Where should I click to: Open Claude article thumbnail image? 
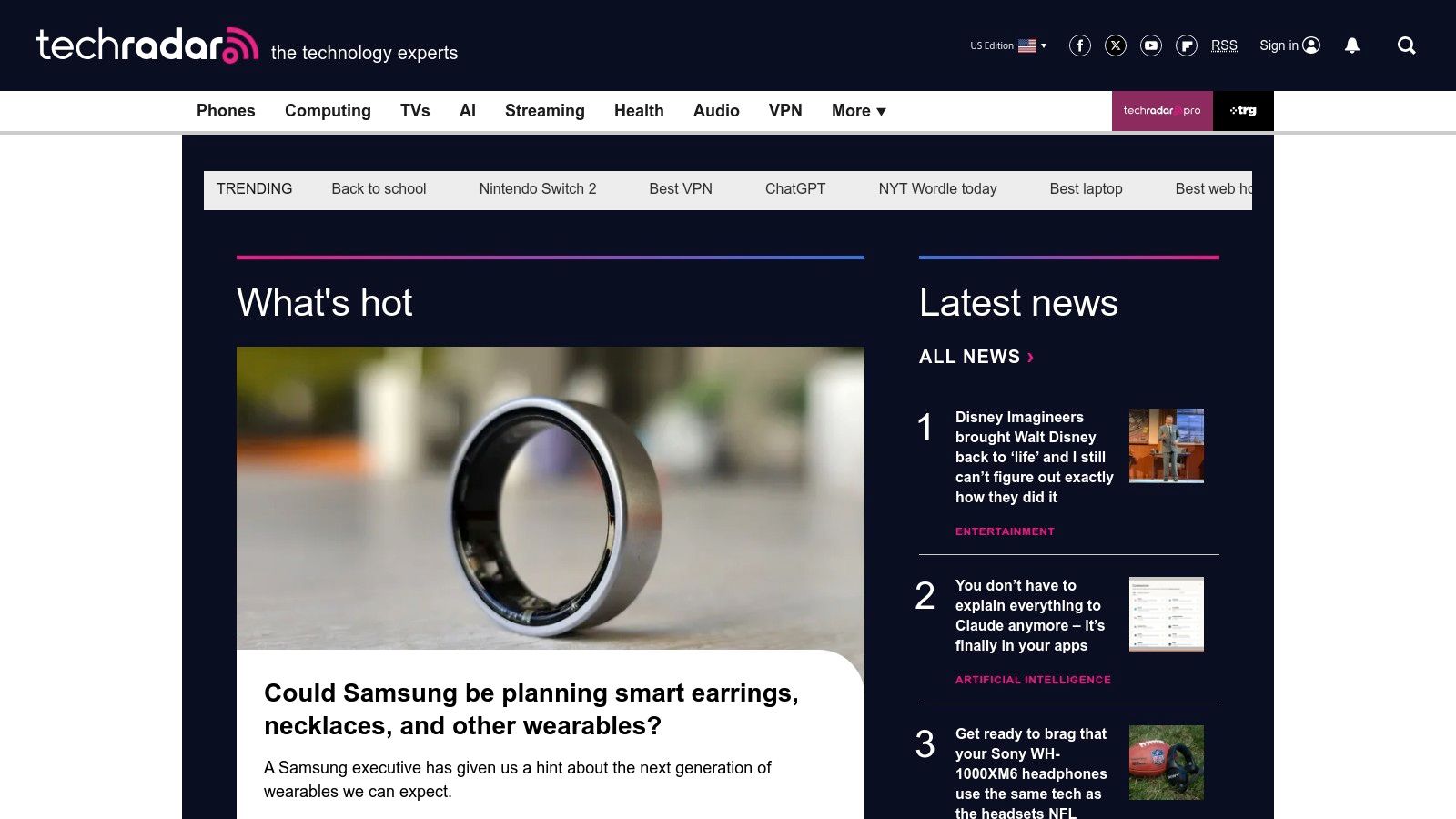coord(1167,614)
